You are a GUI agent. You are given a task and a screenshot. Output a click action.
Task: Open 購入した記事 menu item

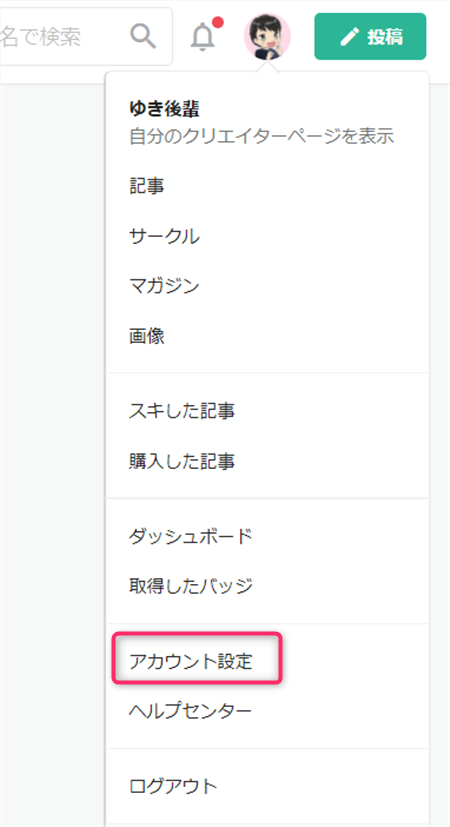click(x=181, y=461)
